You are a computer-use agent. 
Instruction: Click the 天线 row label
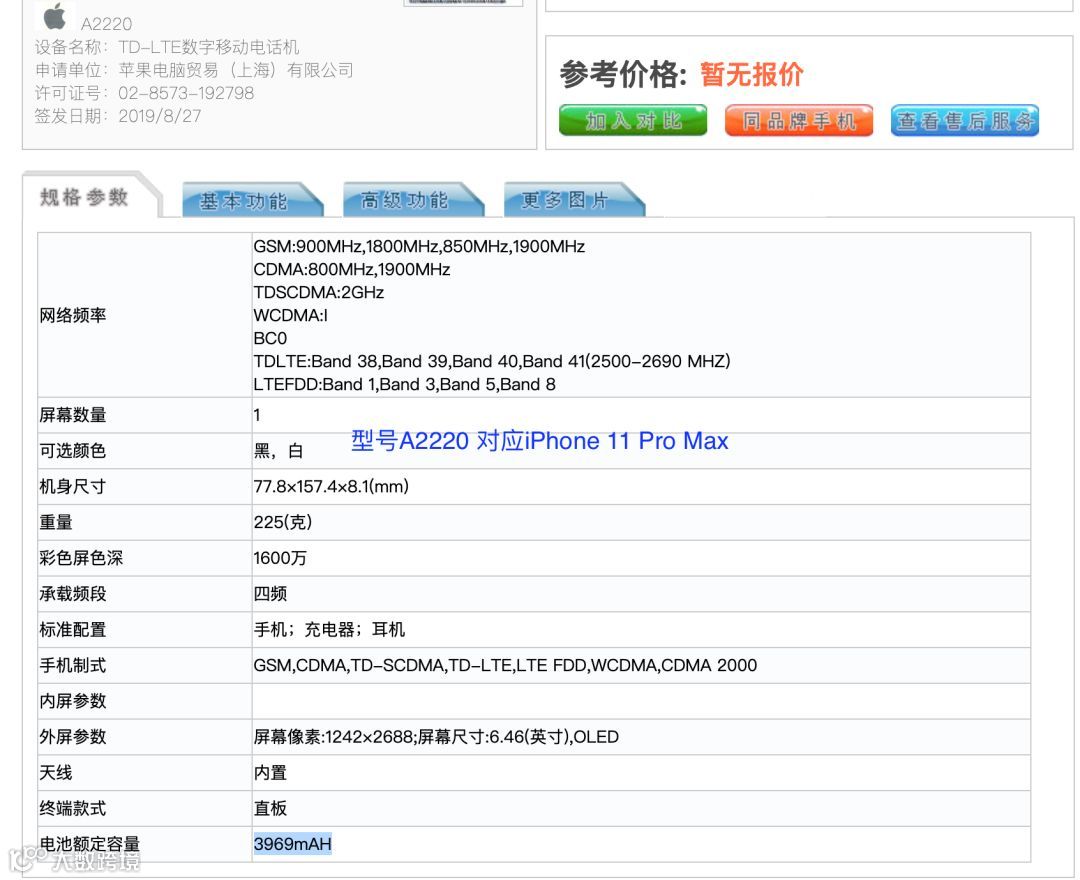point(56,773)
